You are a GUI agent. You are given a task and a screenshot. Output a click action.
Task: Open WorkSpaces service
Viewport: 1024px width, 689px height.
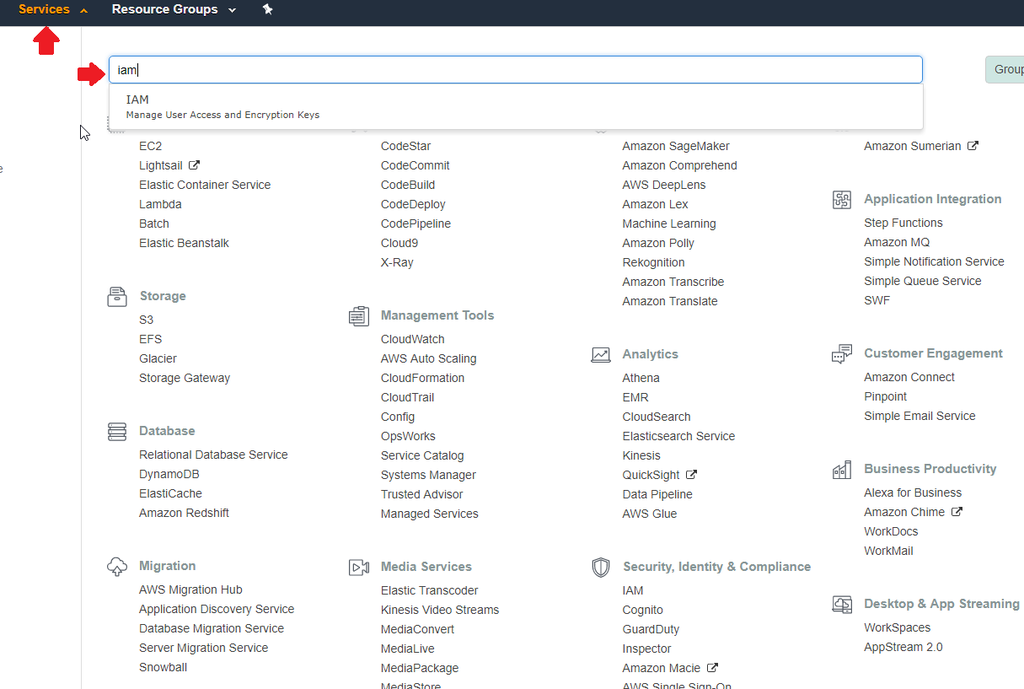tap(897, 628)
